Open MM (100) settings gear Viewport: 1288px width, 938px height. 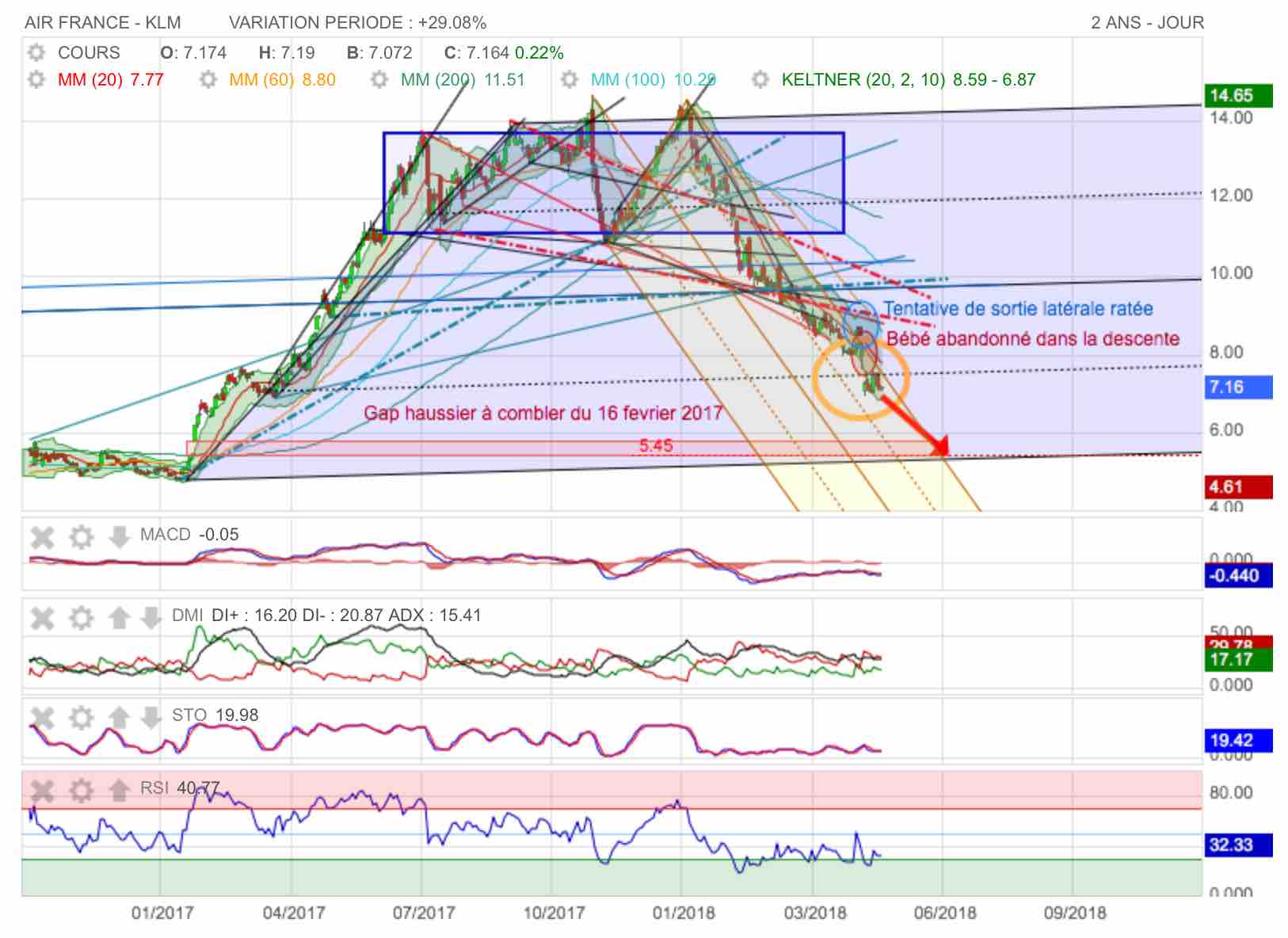pyautogui.click(x=569, y=80)
